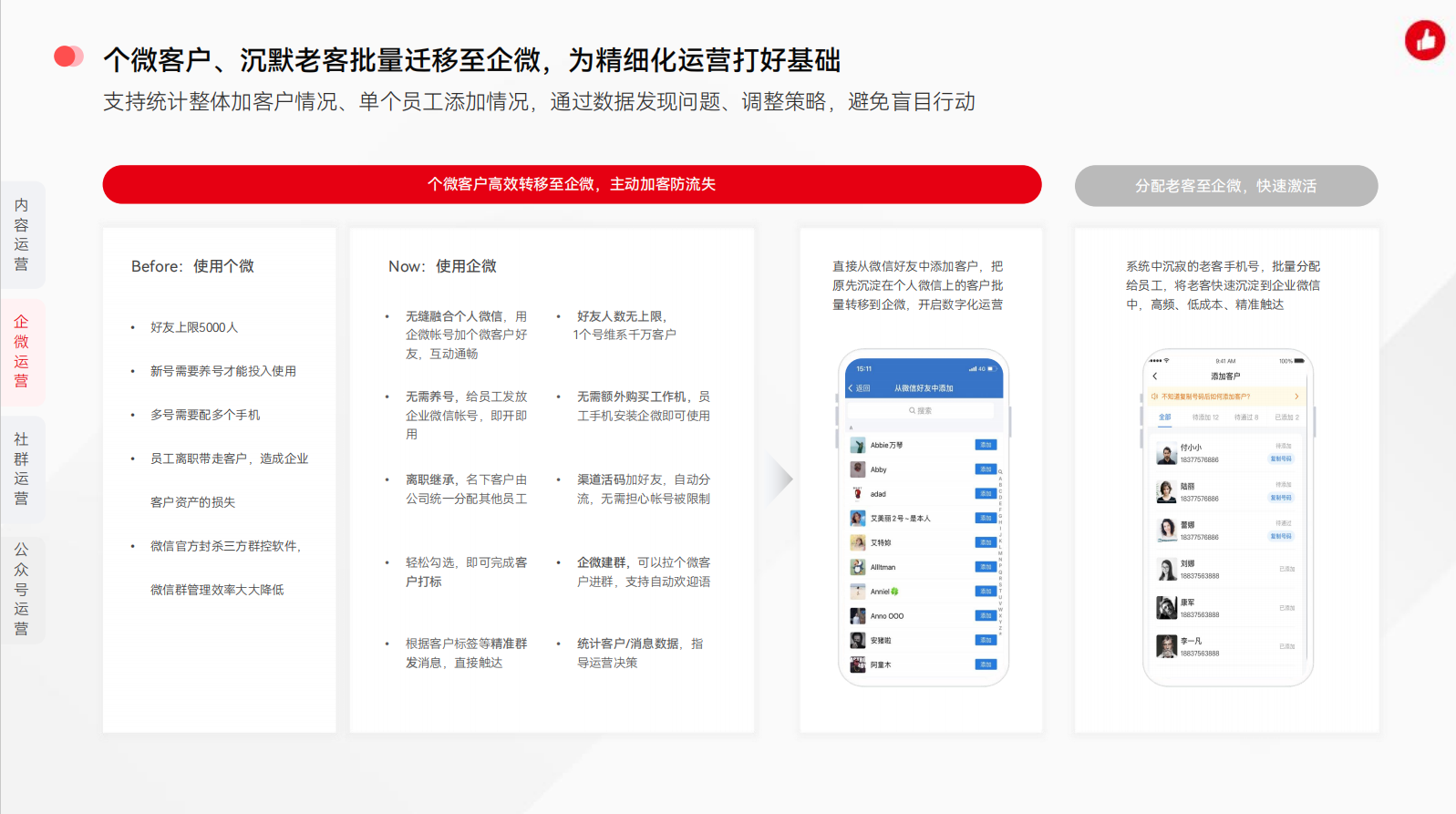Image resolution: width=1456 pixels, height=814 pixels.
Task: Click the gray 分配老客至企微 banner
Action: click(1225, 186)
